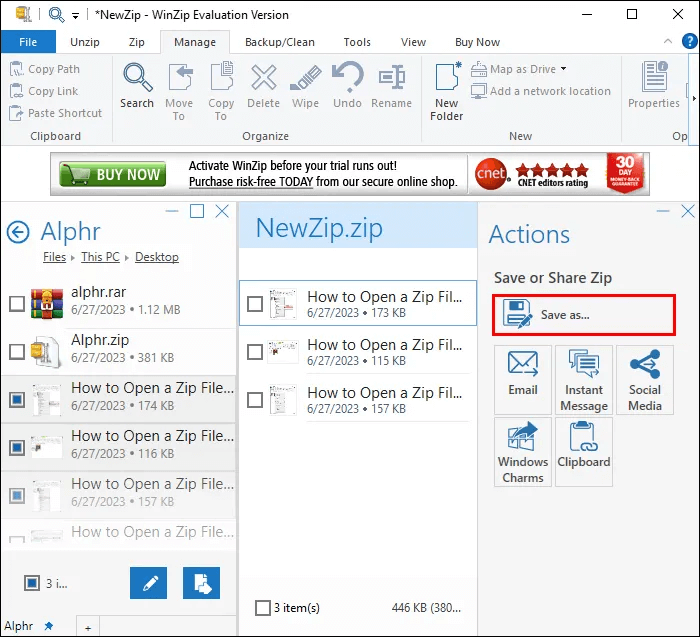Open the Windows Charms share option
This screenshot has width=700, height=637.
[x=523, y=452]
